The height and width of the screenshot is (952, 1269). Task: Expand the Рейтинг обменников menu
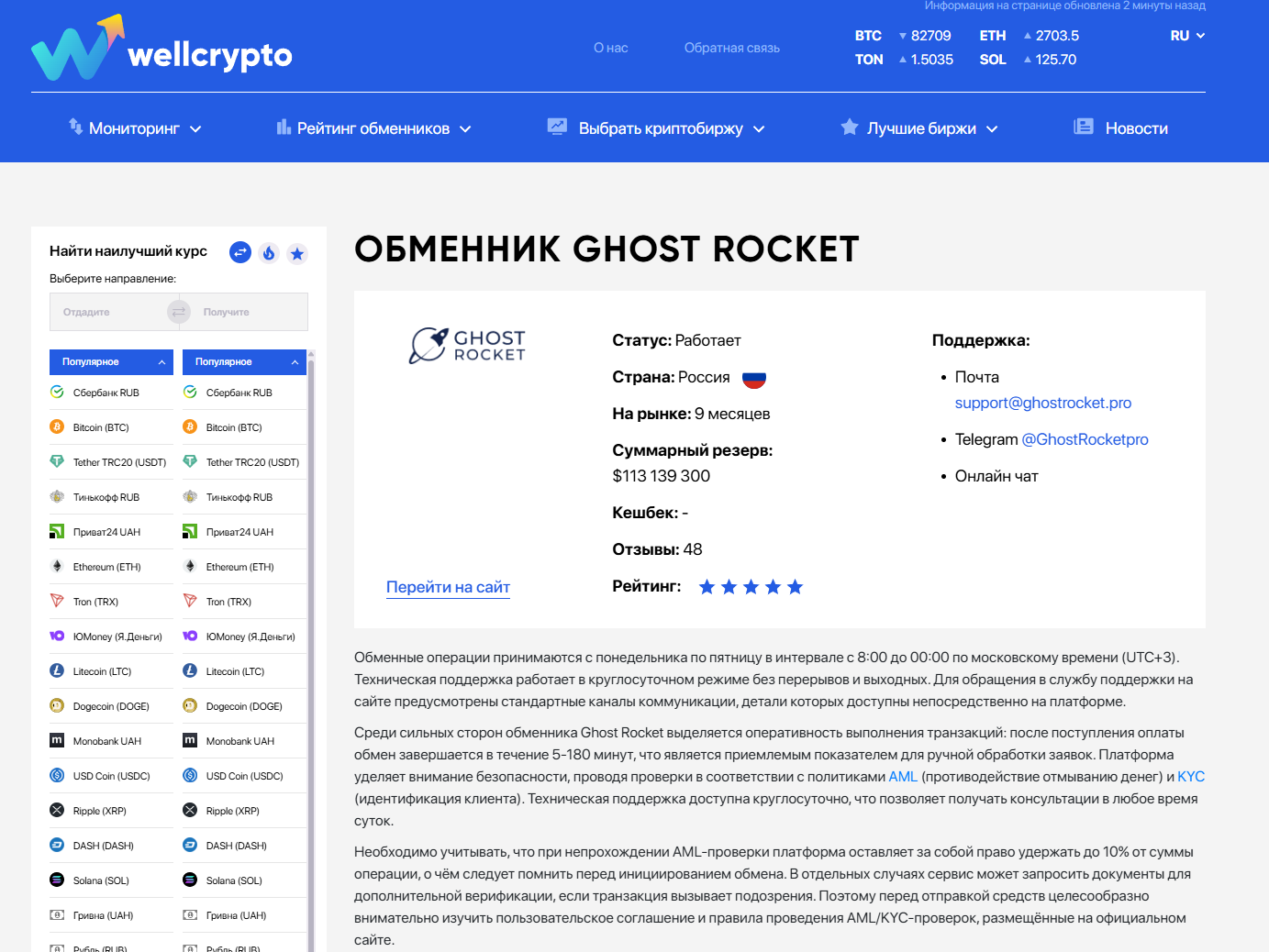click(373, 127)
